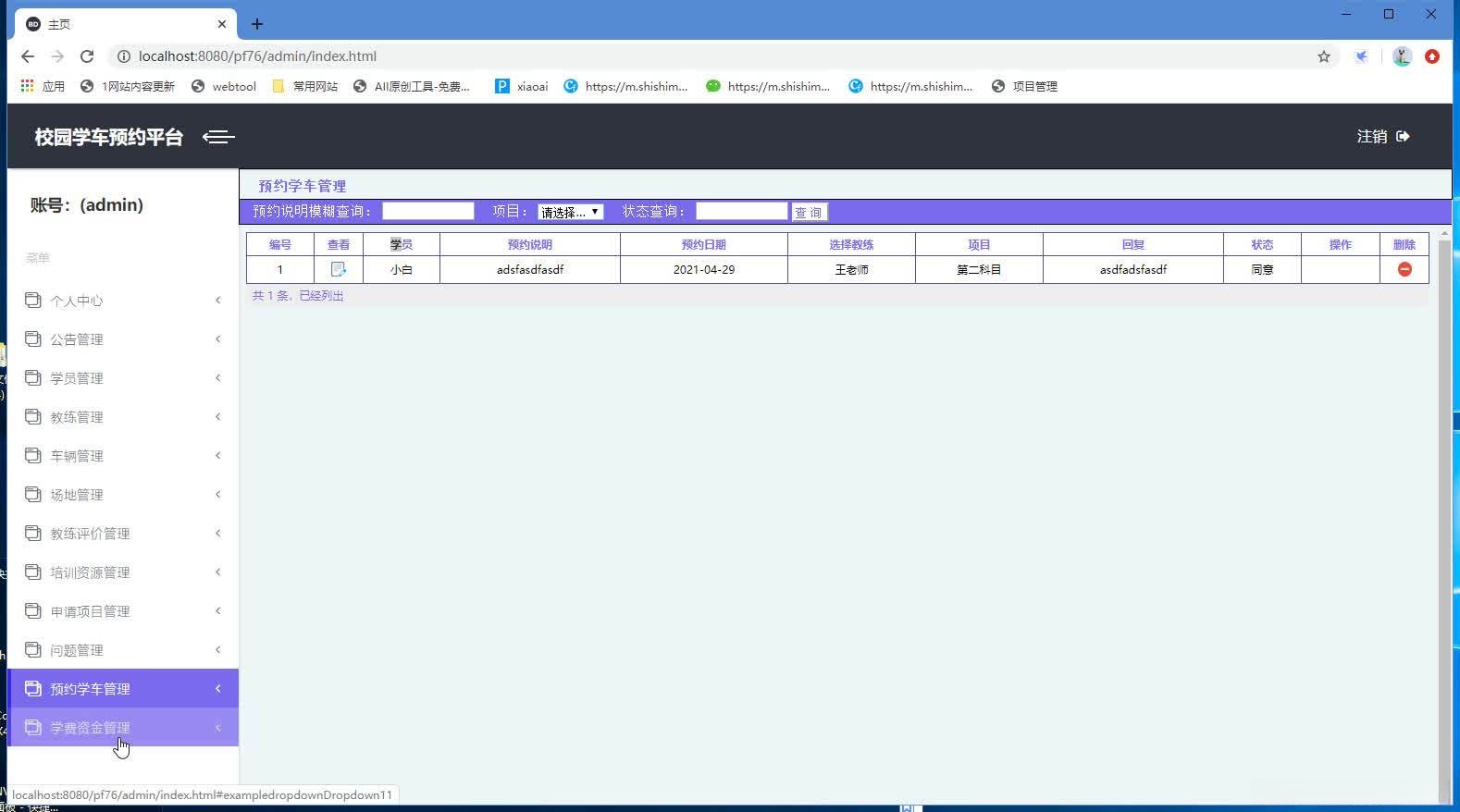Expand 教练评价管理 menu chevron
Image resolution: width=1460 pixels, height=812 pixels.
tap(218, 533)
